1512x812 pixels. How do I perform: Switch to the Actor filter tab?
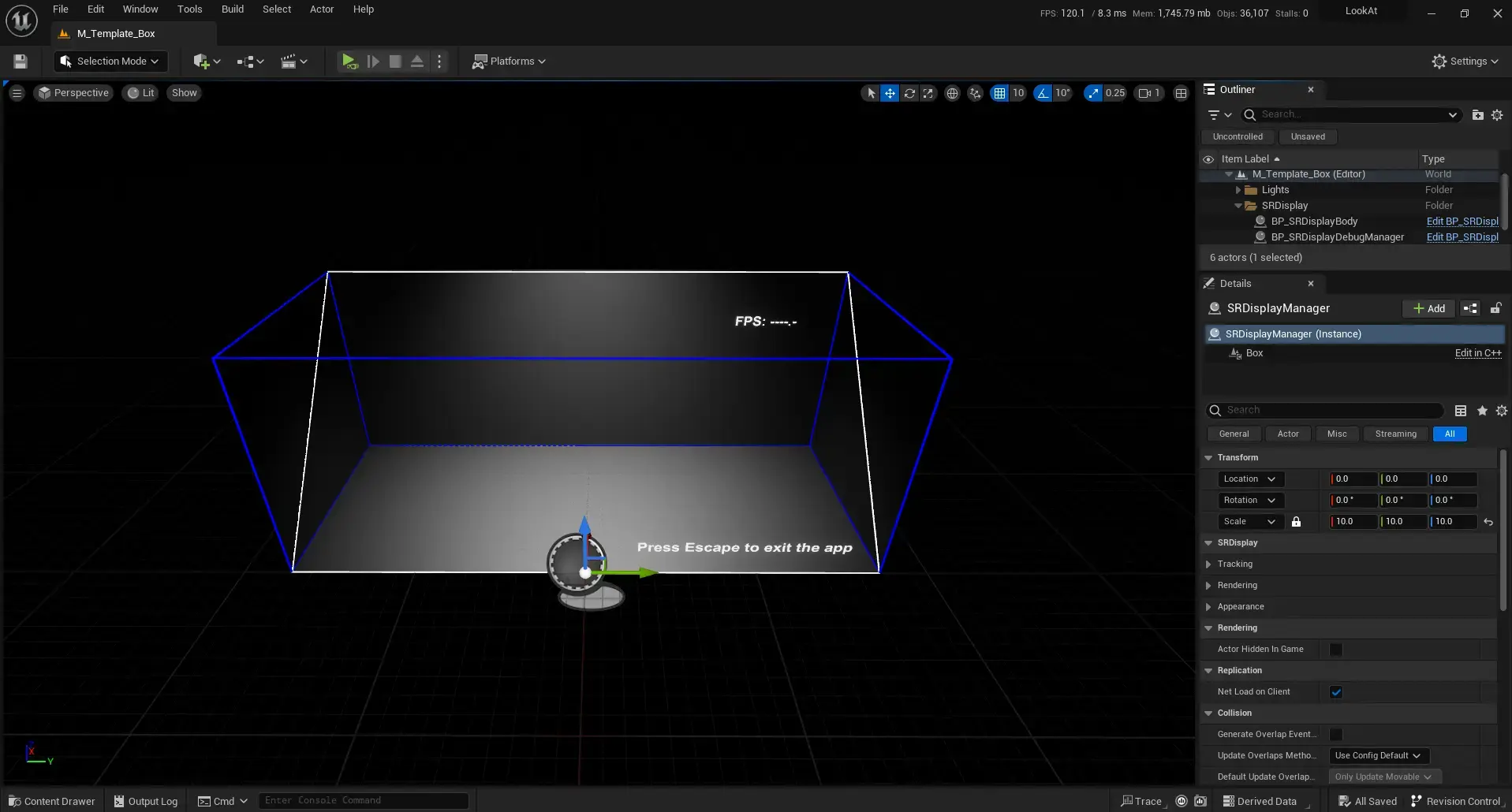(1287, 434)
